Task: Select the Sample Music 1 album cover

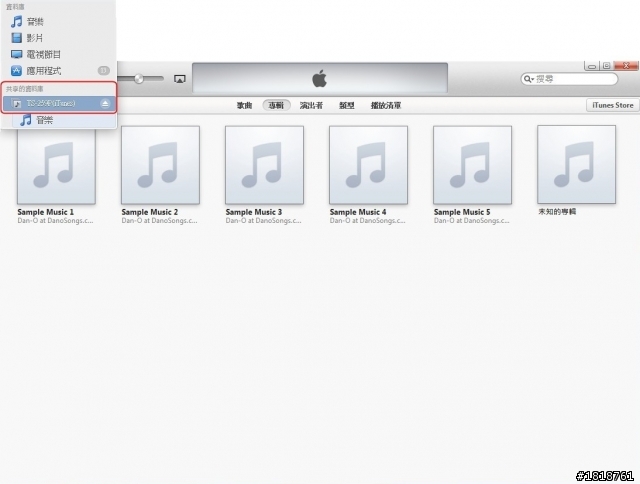Action: (56, 165)
